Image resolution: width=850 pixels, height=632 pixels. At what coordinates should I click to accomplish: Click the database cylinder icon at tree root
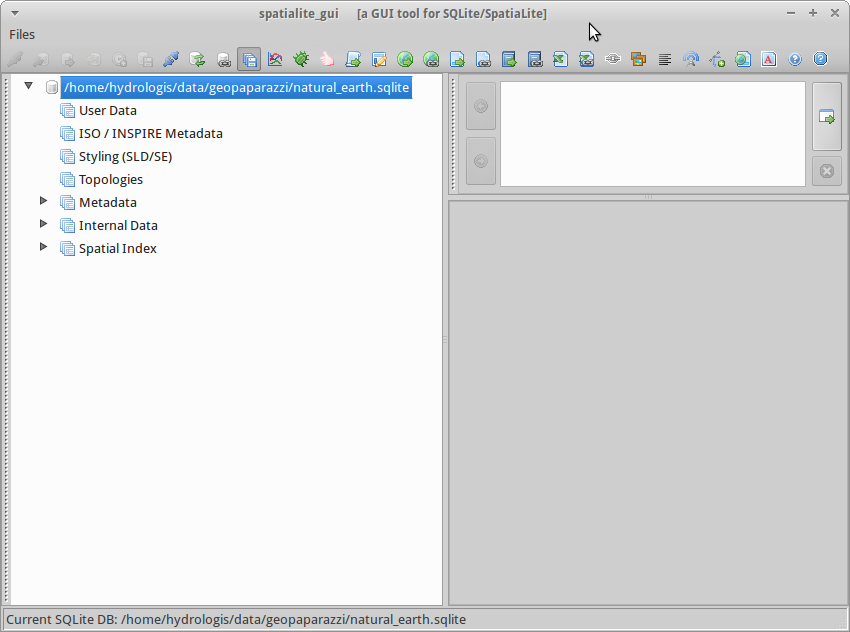[51, 87]
